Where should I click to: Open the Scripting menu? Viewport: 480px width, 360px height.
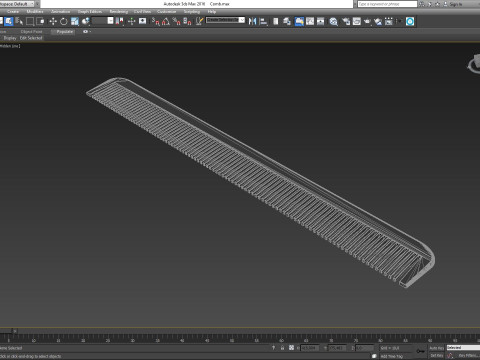pyautogui.click(x=192, y=12)
